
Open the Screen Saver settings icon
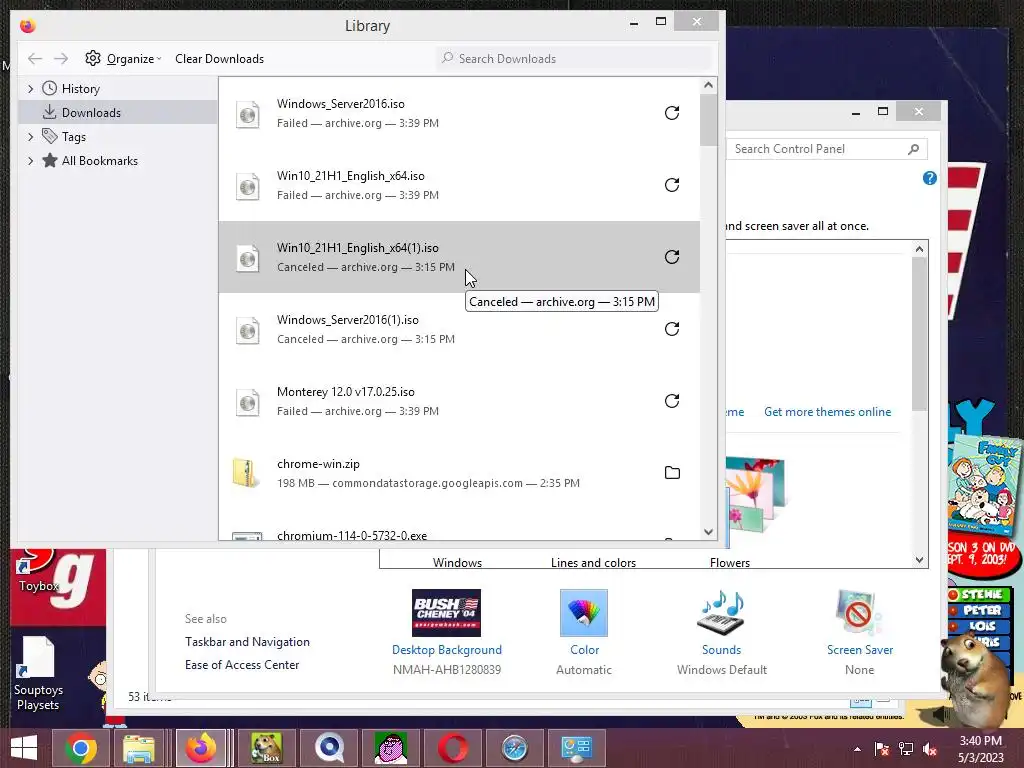(x=859, y=613)
